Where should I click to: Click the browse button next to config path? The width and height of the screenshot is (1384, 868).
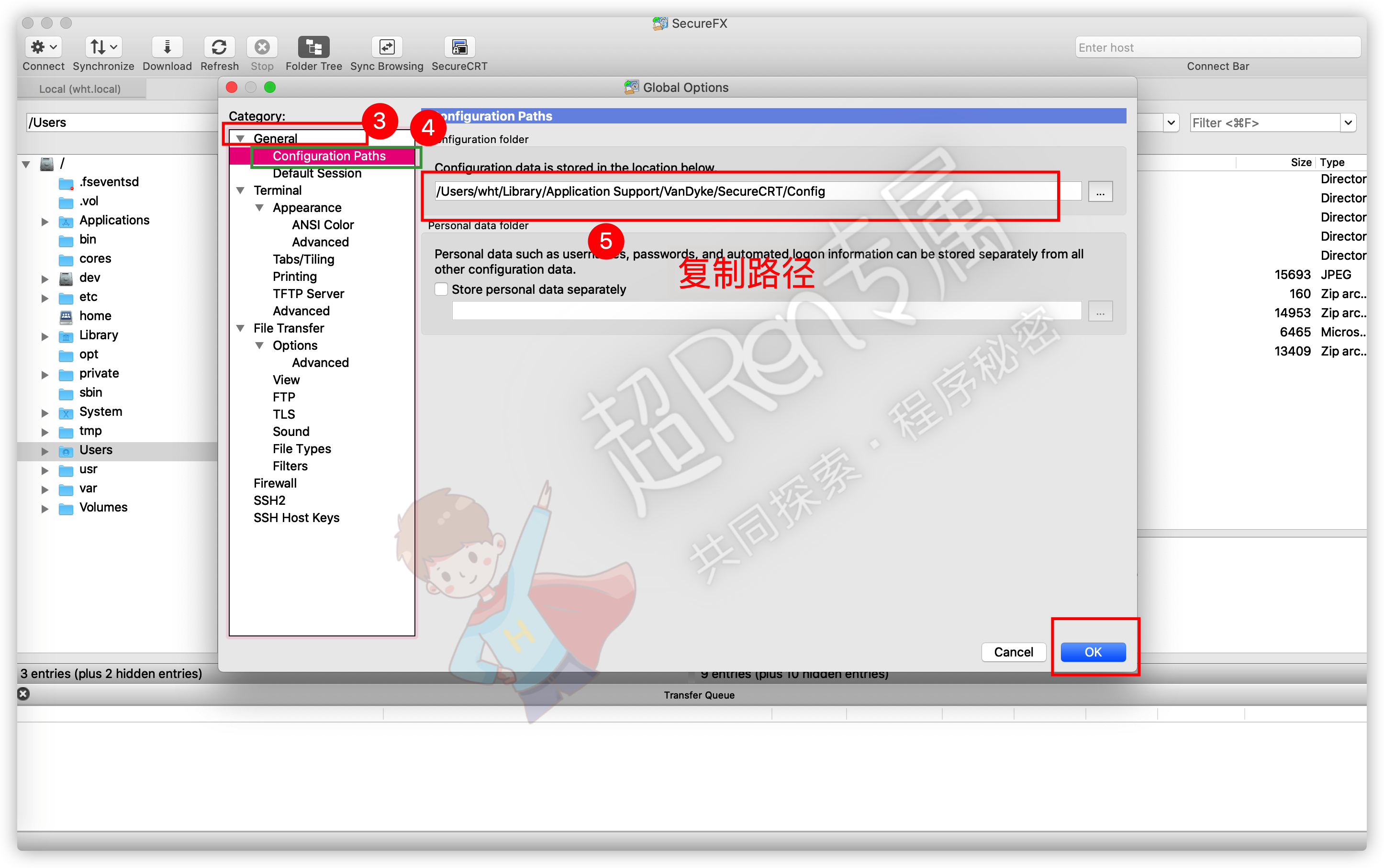[1100, 192]
